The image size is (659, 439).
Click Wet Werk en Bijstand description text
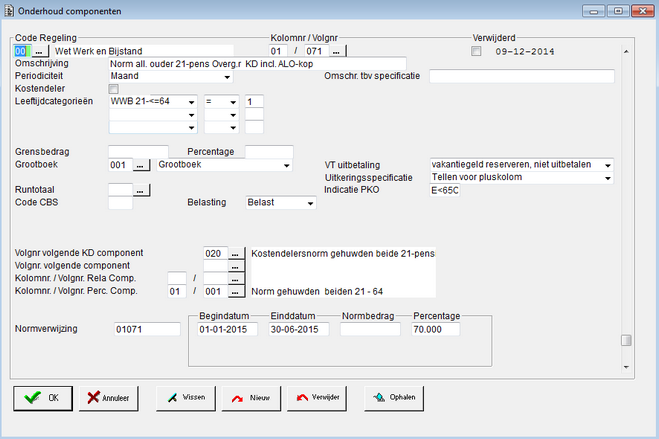coord(99,51)
